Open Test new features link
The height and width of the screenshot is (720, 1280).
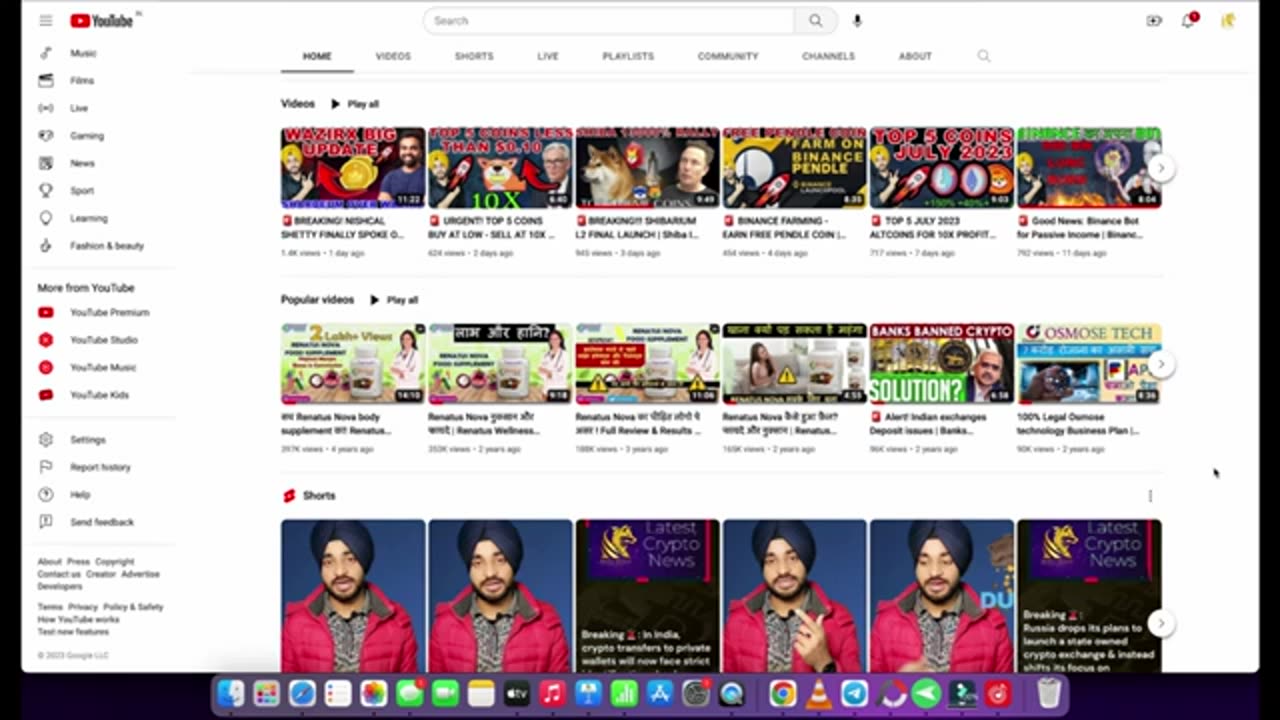[x=73, y=632]
